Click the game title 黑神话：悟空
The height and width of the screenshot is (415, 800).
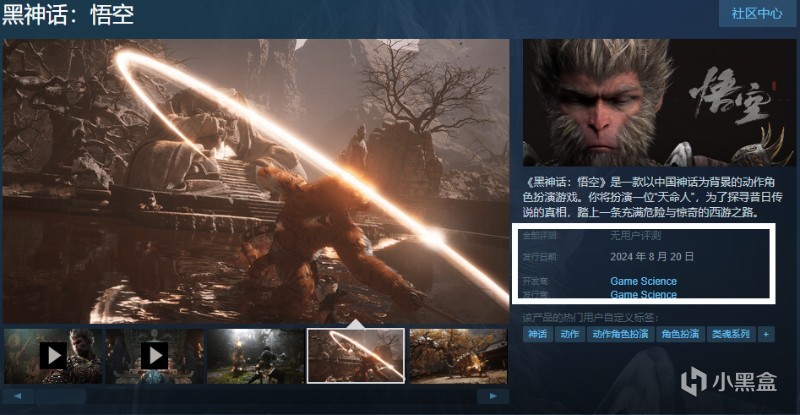click(x=68, y=15)
